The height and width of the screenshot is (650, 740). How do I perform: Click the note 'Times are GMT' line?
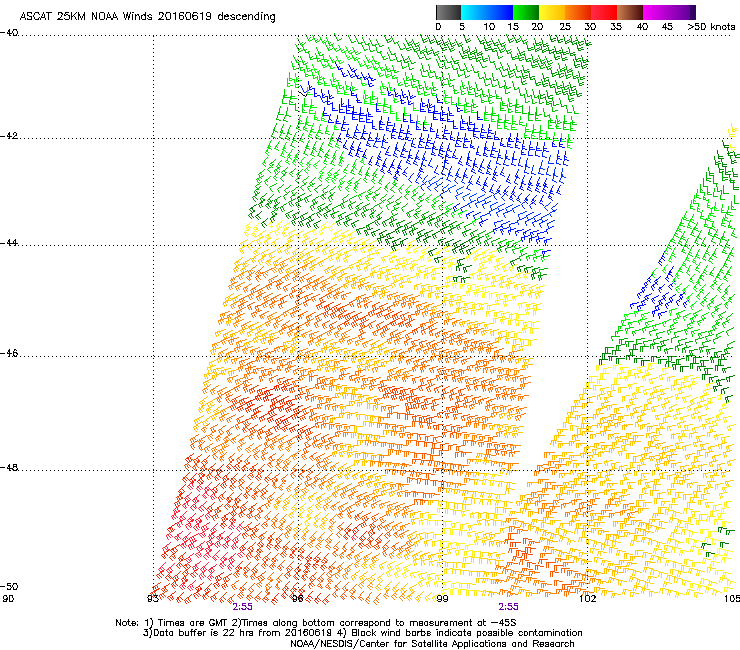pos(316,623)
